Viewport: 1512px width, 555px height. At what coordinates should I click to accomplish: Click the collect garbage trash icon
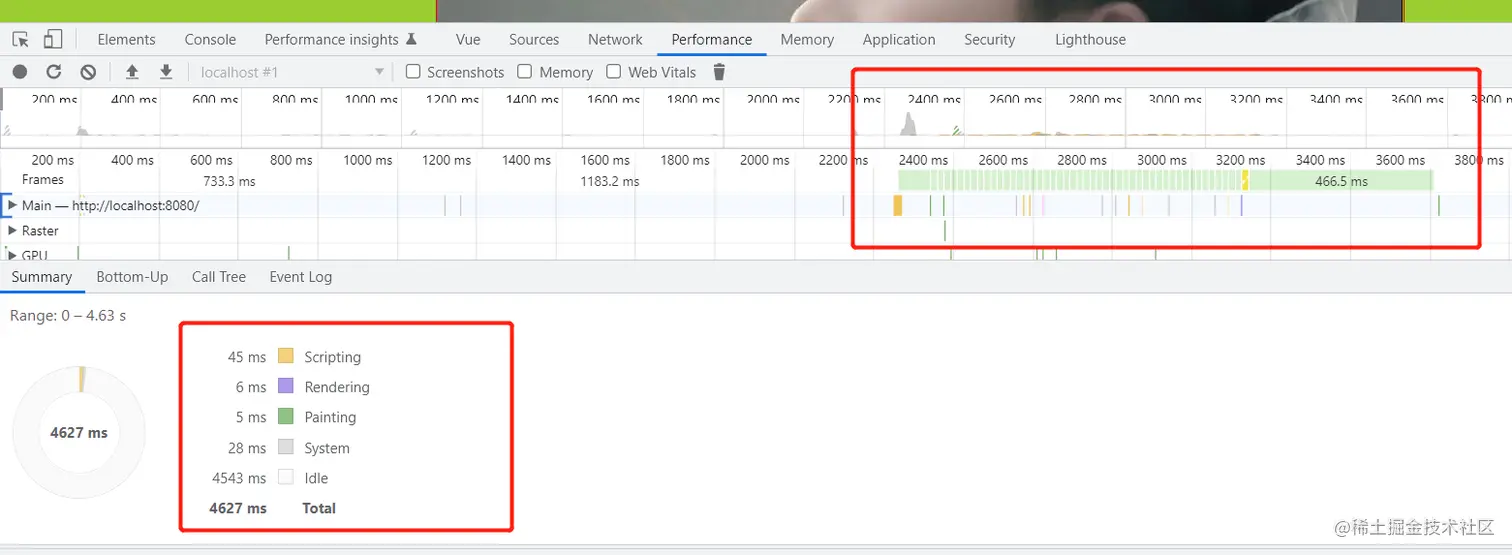(718, 72)
